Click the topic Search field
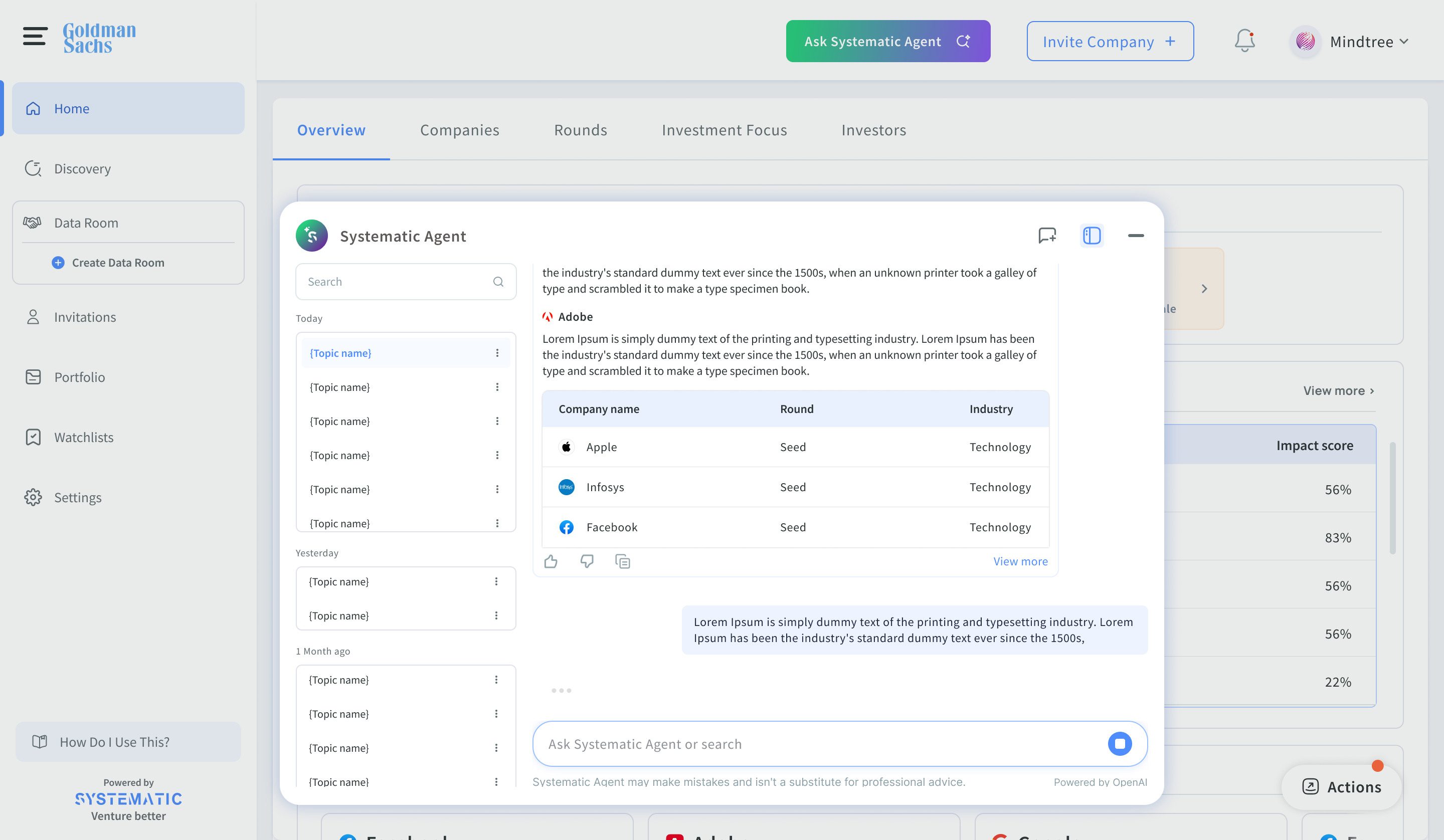1444x840 pixels. (x=406, y=281)
